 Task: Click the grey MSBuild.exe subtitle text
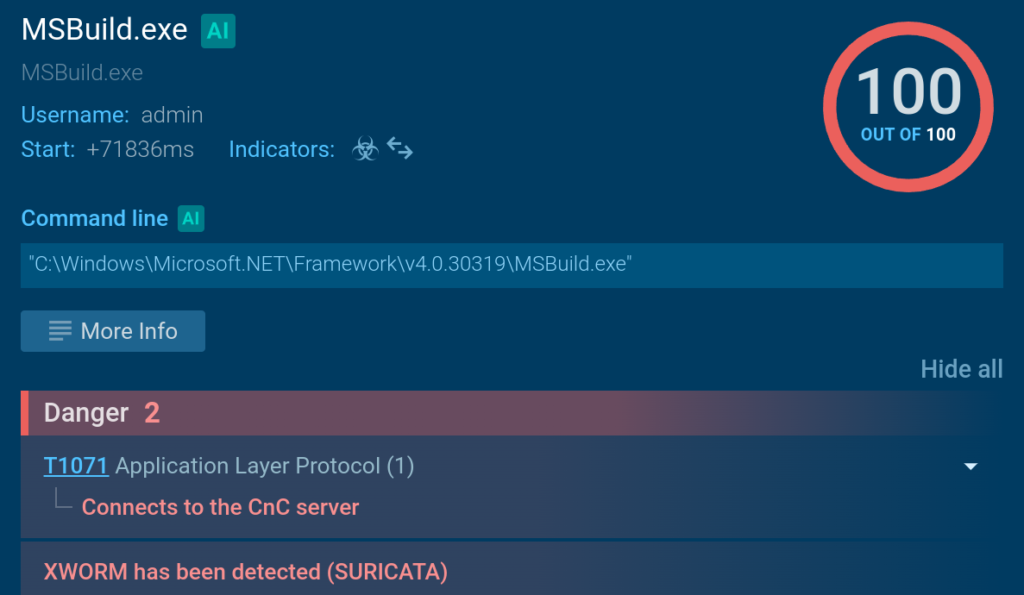click(82, 73)
